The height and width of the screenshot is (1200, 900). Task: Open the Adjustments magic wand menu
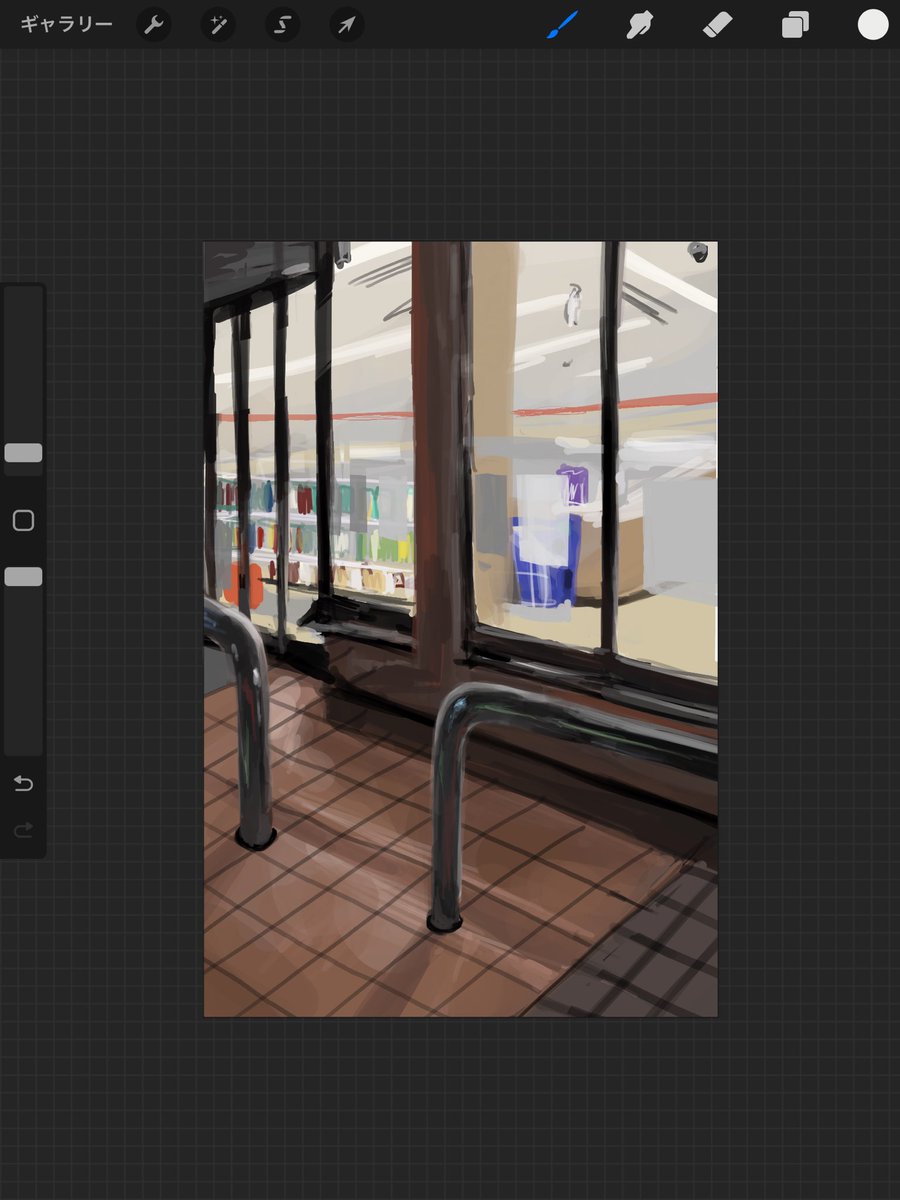[218, 25]
